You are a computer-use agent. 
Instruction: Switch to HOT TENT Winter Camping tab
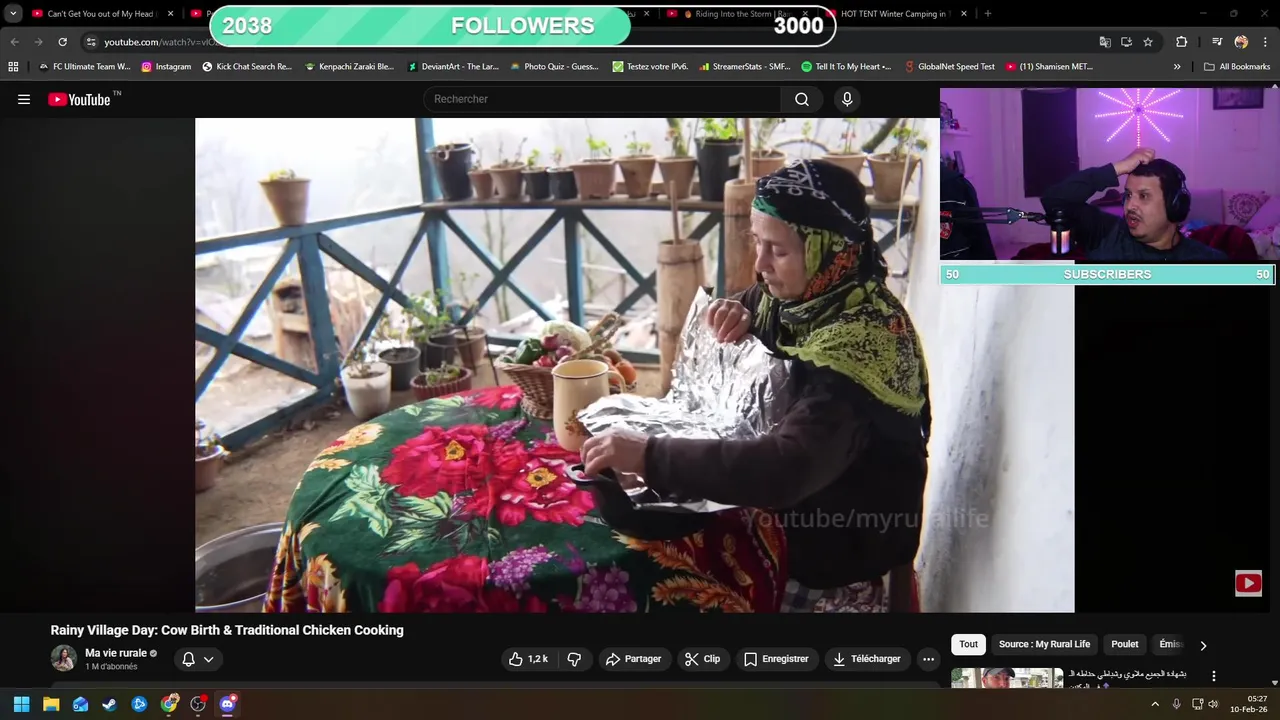(x=898, y=14)
